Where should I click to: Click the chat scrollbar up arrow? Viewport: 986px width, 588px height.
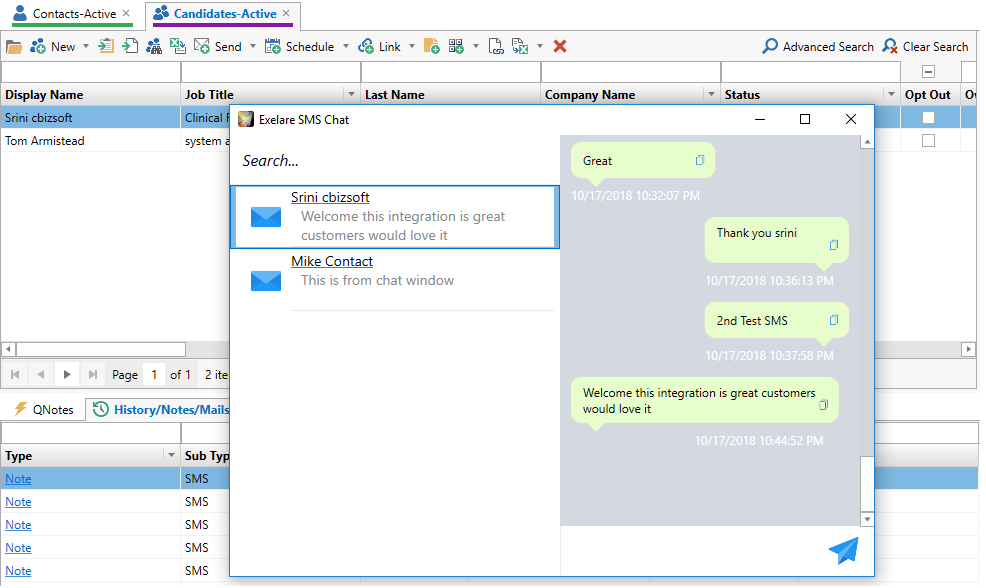coord(867,142)
